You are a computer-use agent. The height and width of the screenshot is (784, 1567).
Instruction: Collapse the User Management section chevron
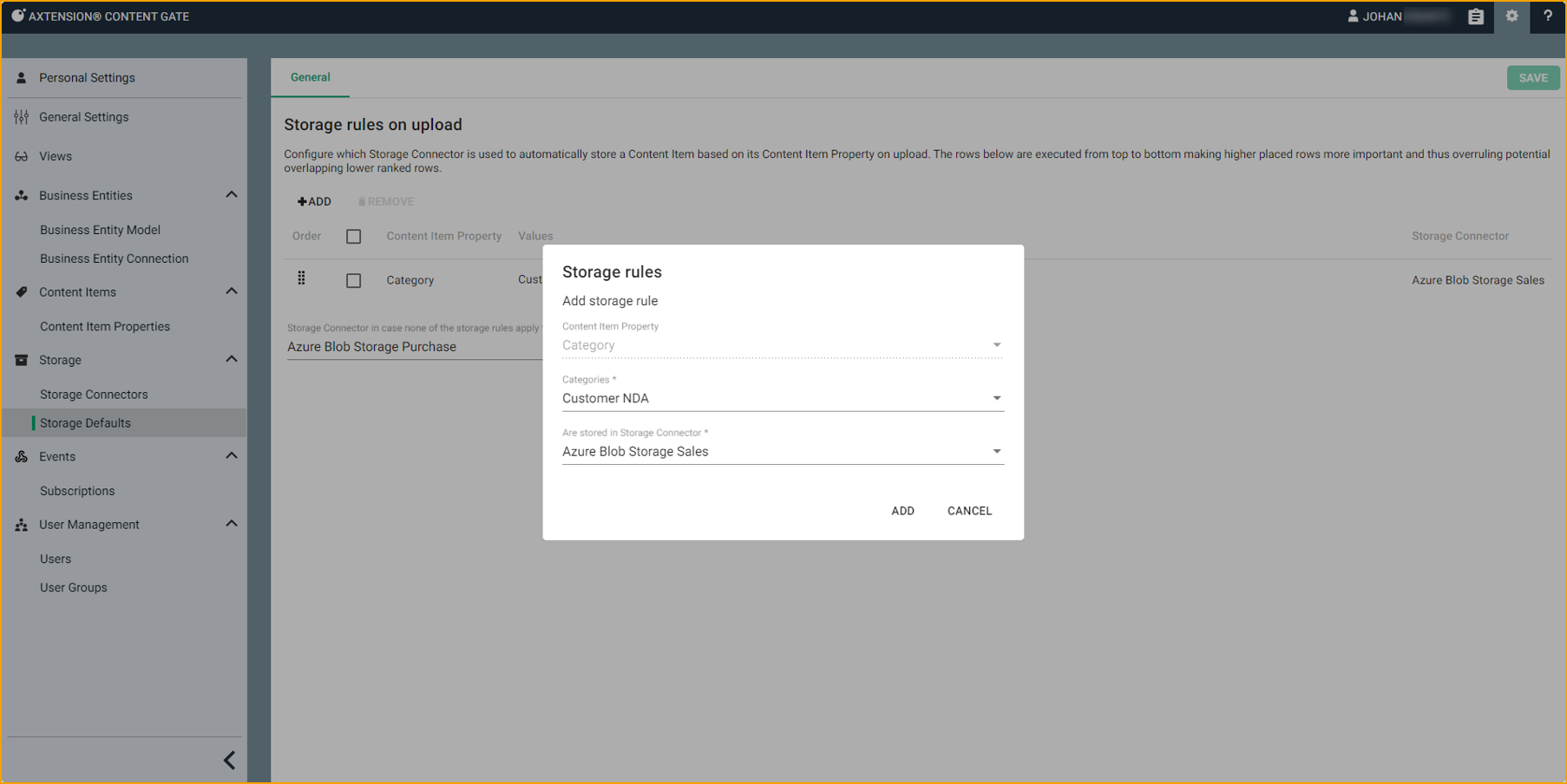coord(232,524)
